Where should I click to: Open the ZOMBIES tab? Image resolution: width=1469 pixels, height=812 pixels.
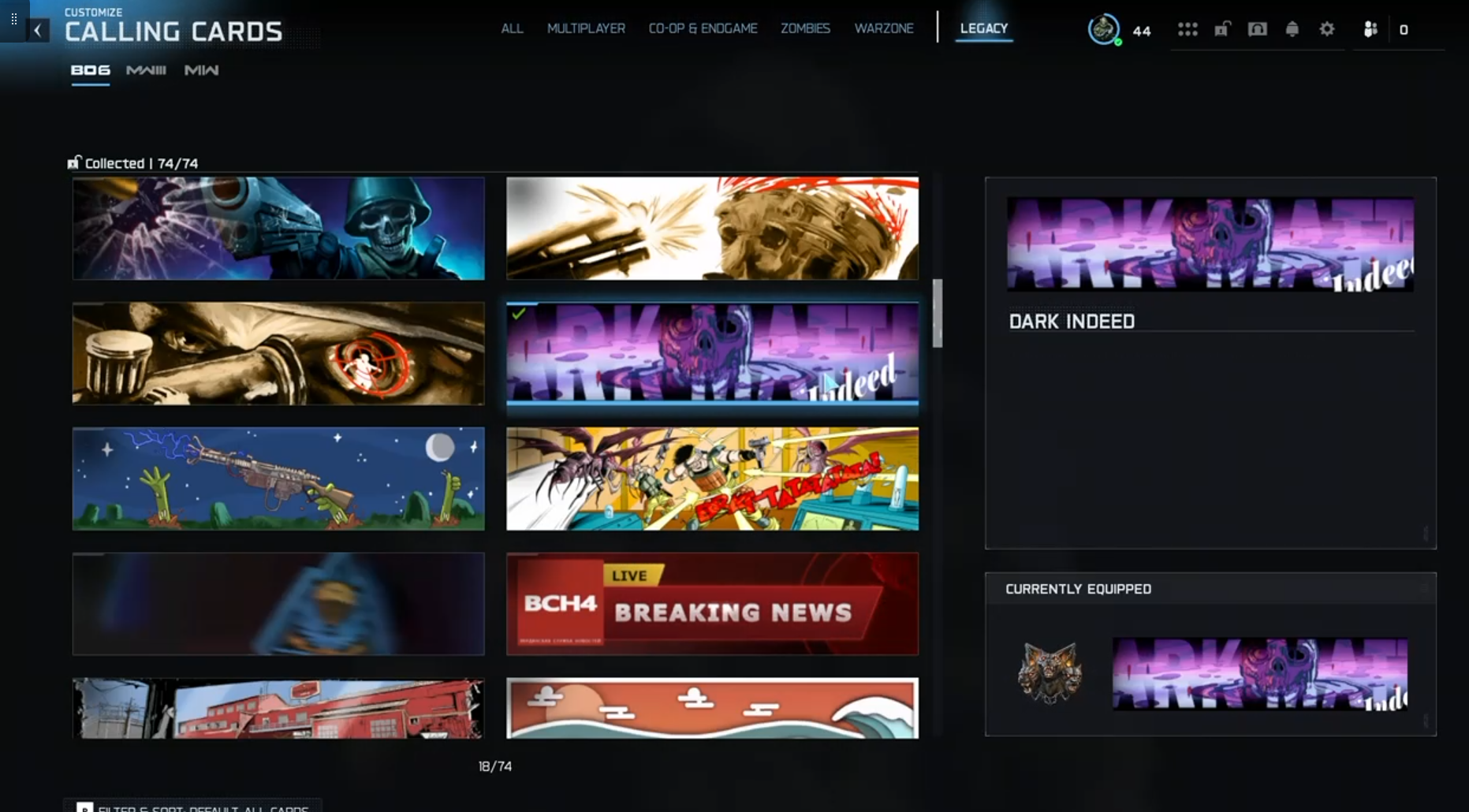pos(805,28)
